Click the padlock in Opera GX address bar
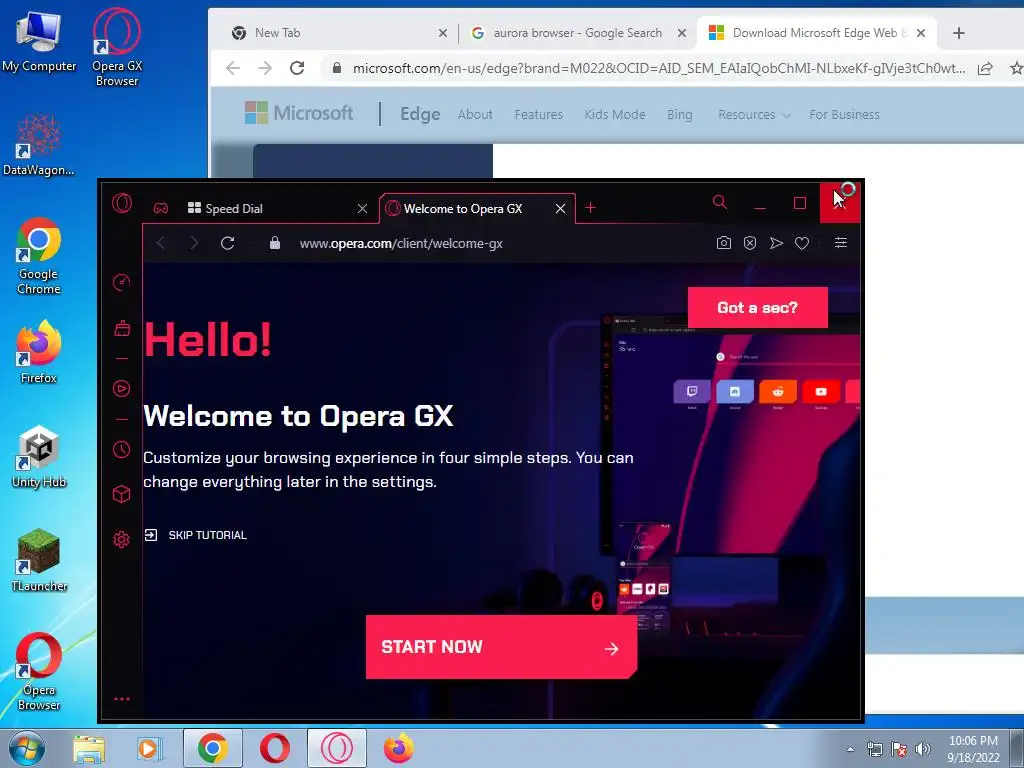The height and width of the screenshot is (768, 1024). point(275,243)
